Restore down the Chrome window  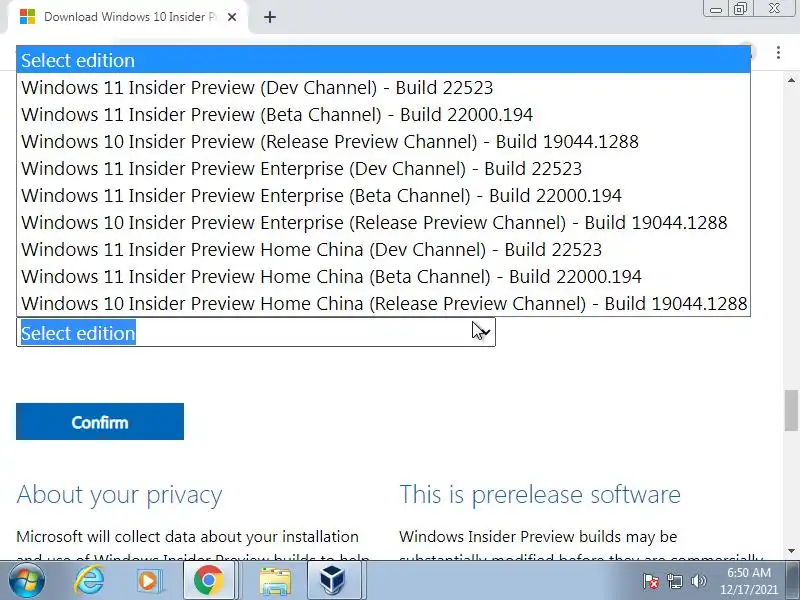point(740,9)
